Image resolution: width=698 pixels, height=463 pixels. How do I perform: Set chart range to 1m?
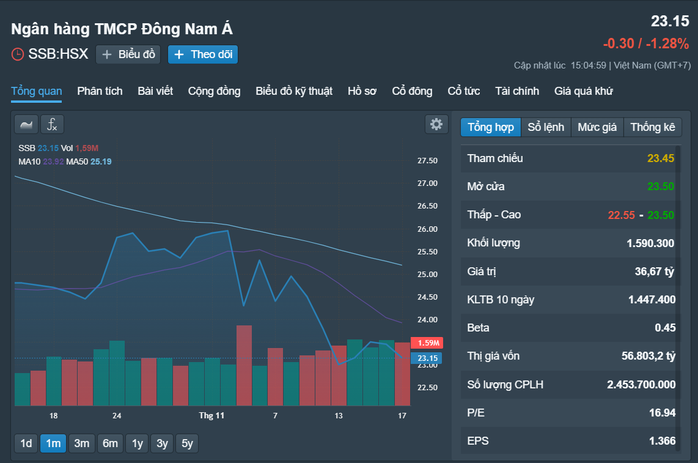[x=53, y=443]
